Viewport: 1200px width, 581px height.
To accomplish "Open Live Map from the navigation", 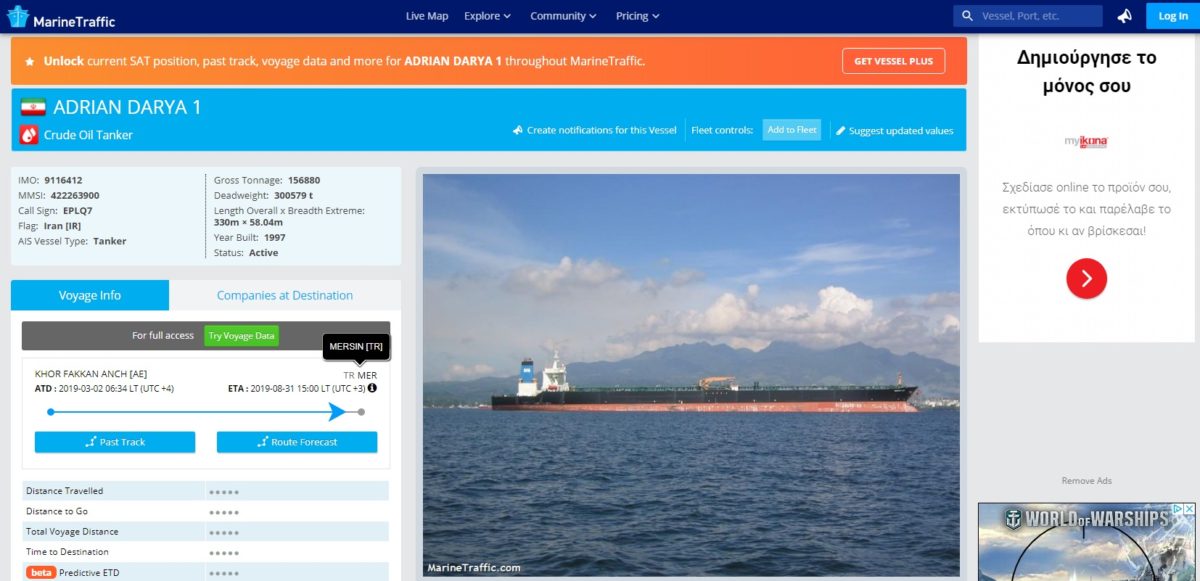I will 427,16.
